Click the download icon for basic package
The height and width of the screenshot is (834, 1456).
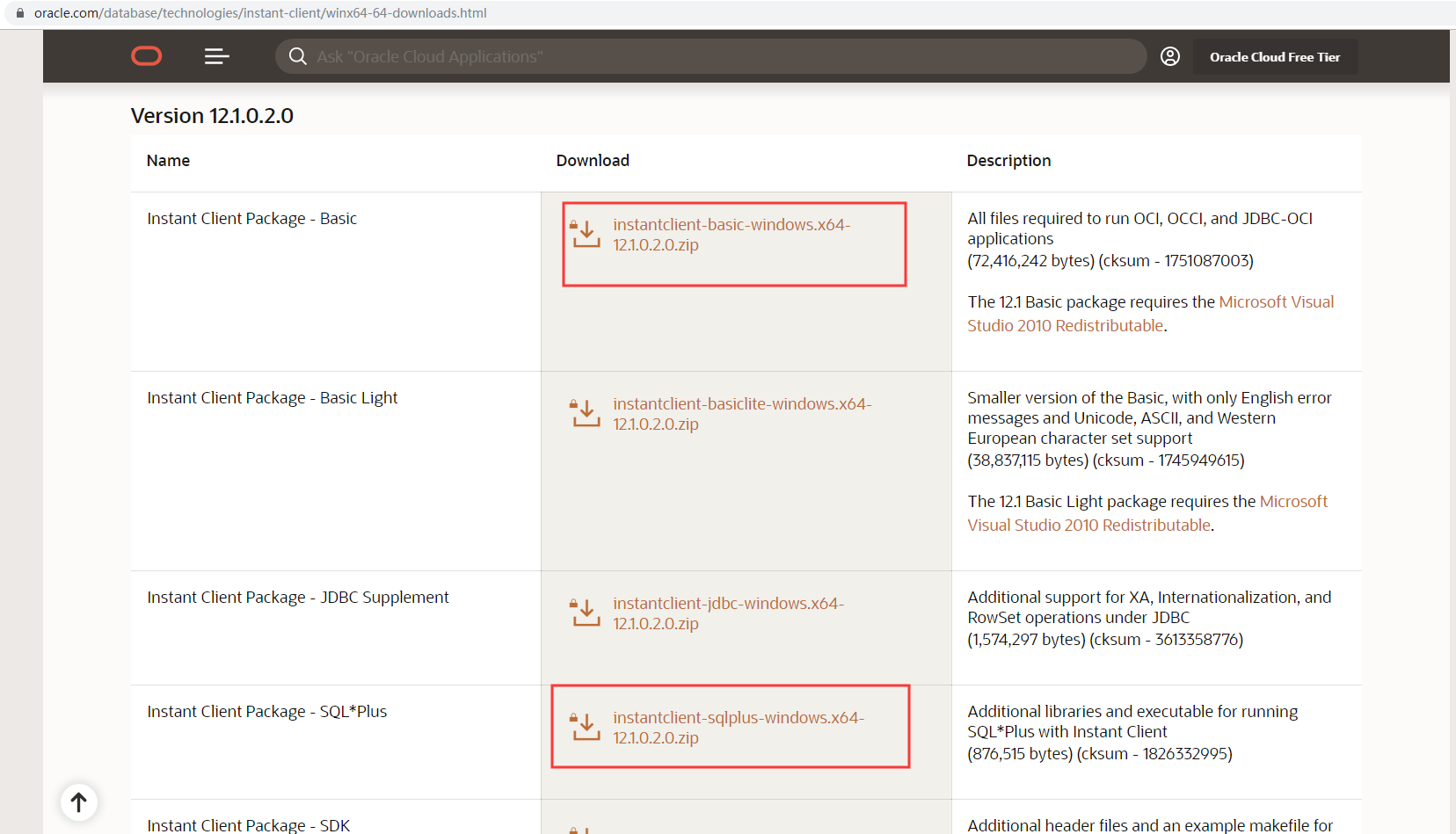tap(586, 234)
